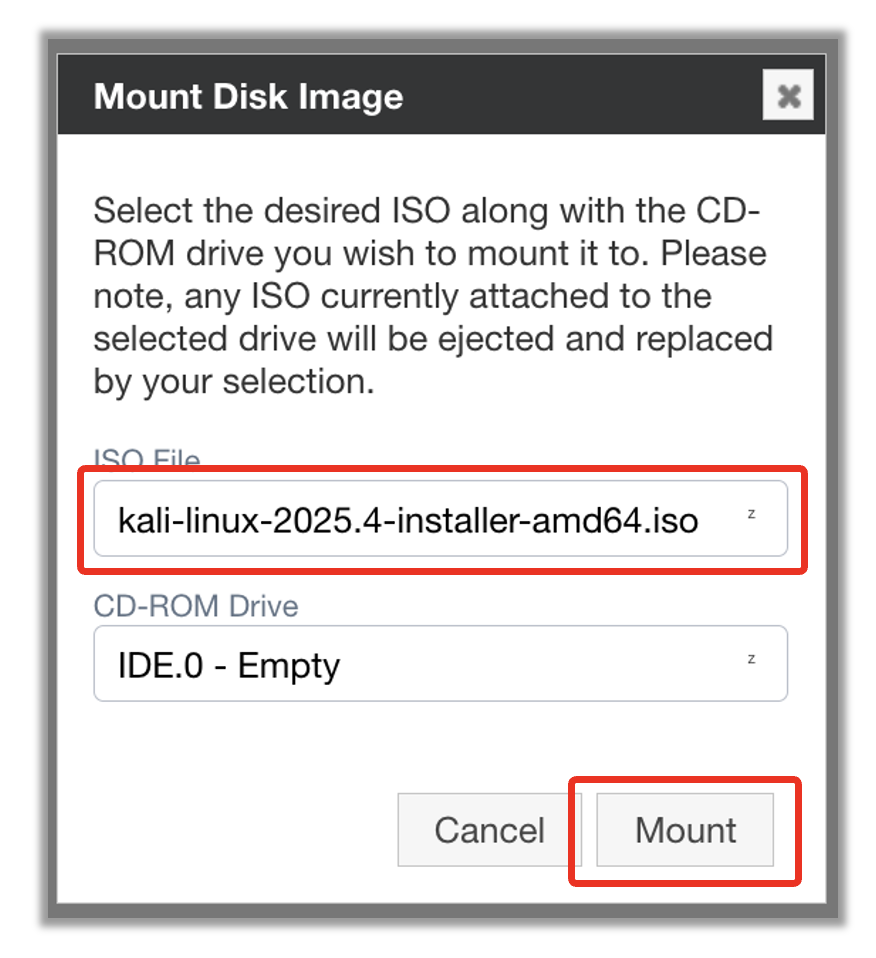This screenshot has height=958, width=876.
Task: Close the Mount Disk Image dialog
Action: point(788,96)
